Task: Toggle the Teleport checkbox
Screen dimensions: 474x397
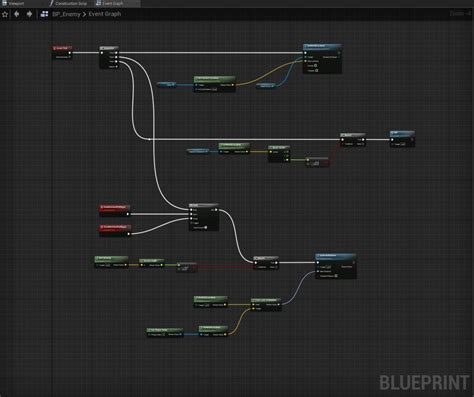Action: click(316, 70)
